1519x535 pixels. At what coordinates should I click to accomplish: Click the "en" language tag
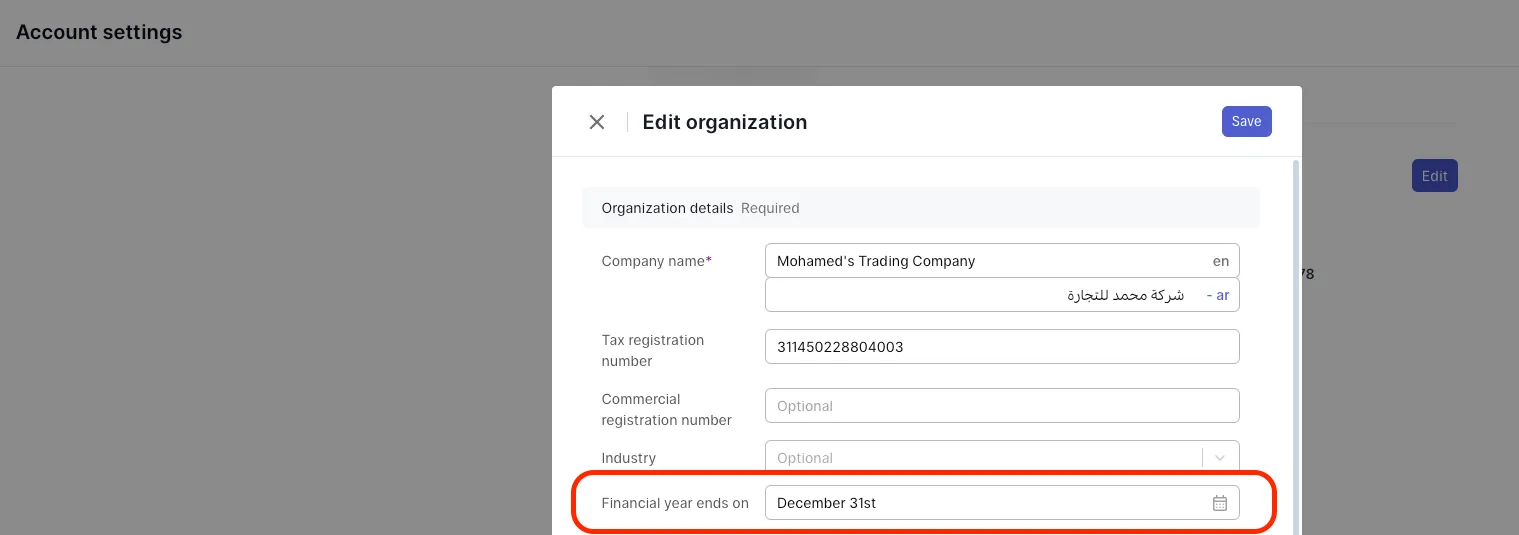1221,261
